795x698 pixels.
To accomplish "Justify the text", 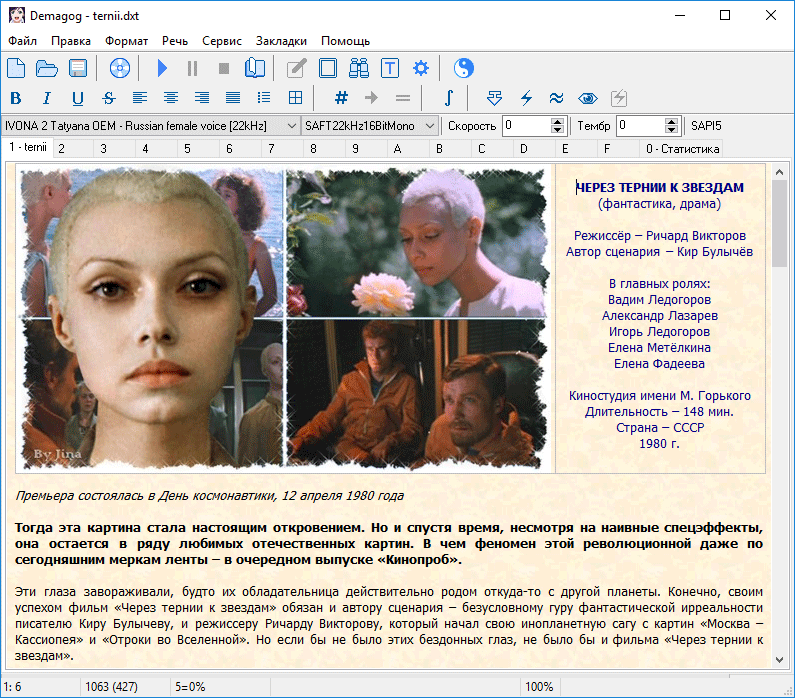I will (x=233, y=97).
